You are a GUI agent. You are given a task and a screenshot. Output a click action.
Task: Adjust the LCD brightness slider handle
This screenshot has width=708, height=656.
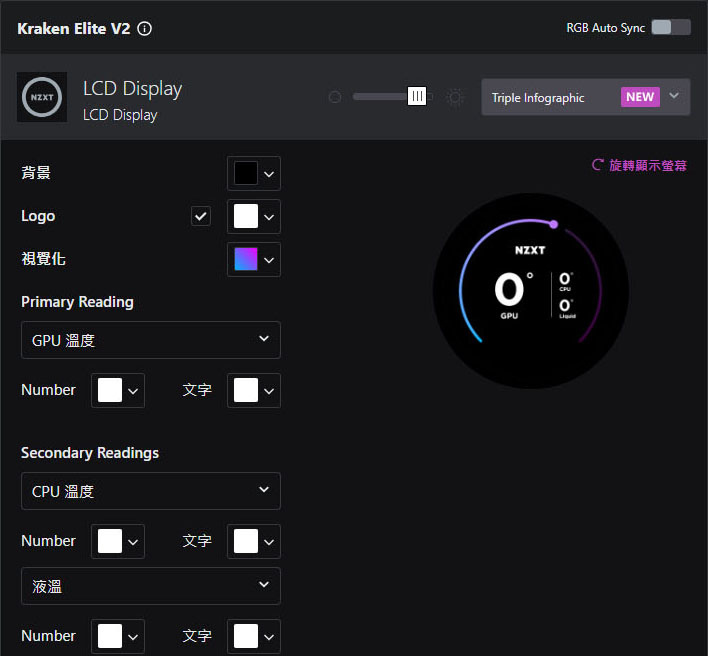(417, 96)
